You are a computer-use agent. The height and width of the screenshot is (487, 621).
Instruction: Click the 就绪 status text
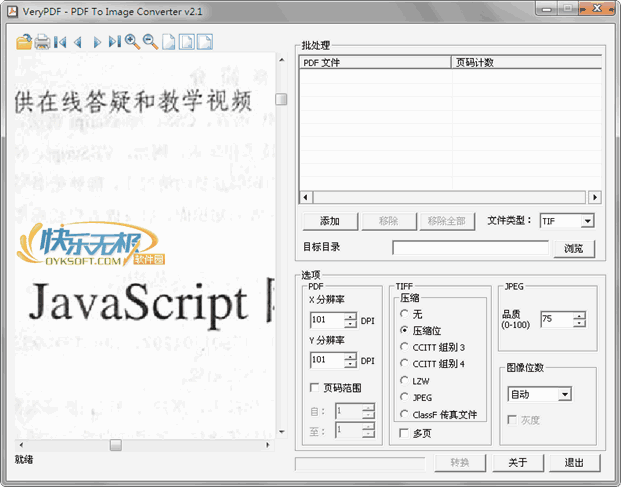pos(24,459)
